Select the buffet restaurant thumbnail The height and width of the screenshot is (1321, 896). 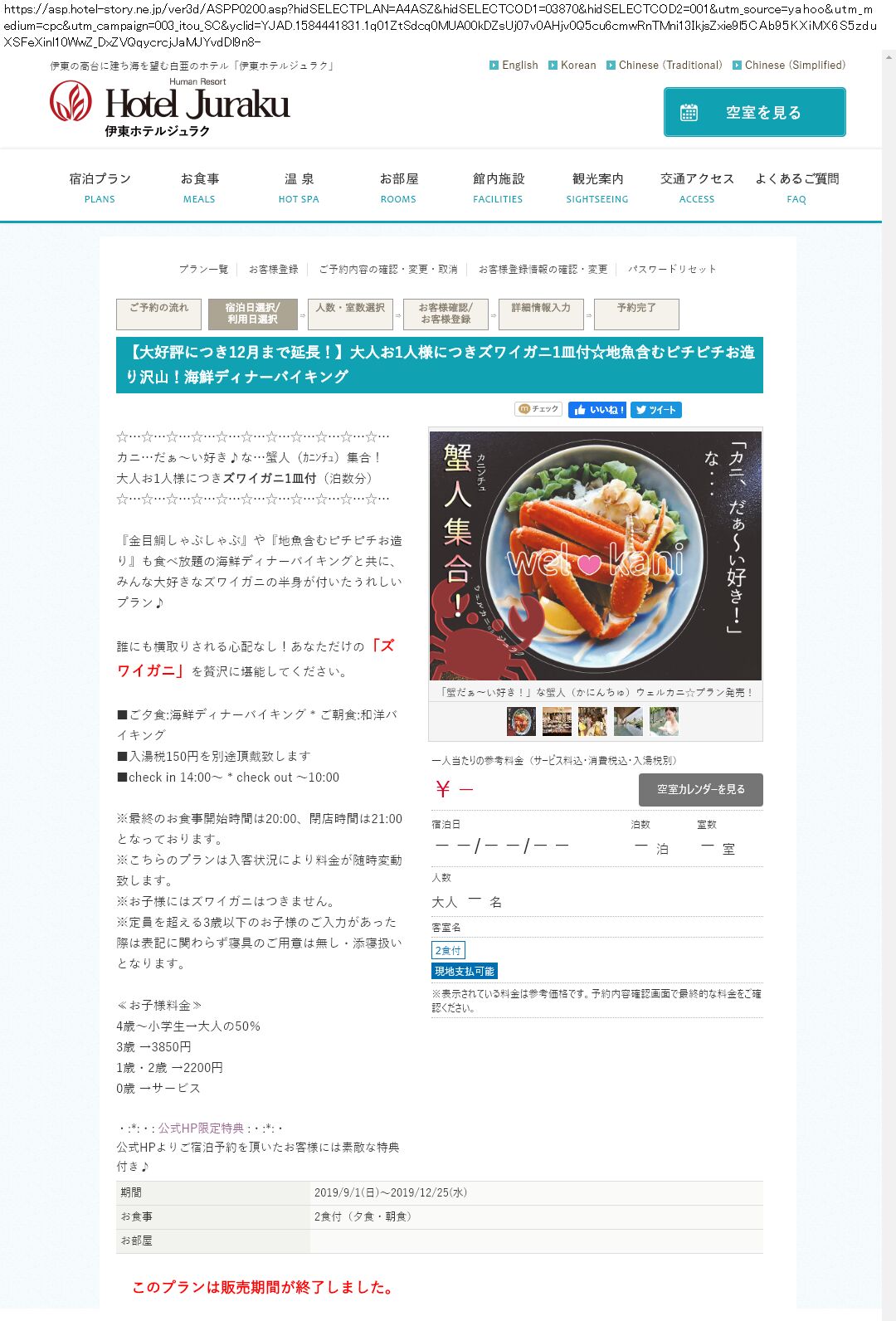557,721
